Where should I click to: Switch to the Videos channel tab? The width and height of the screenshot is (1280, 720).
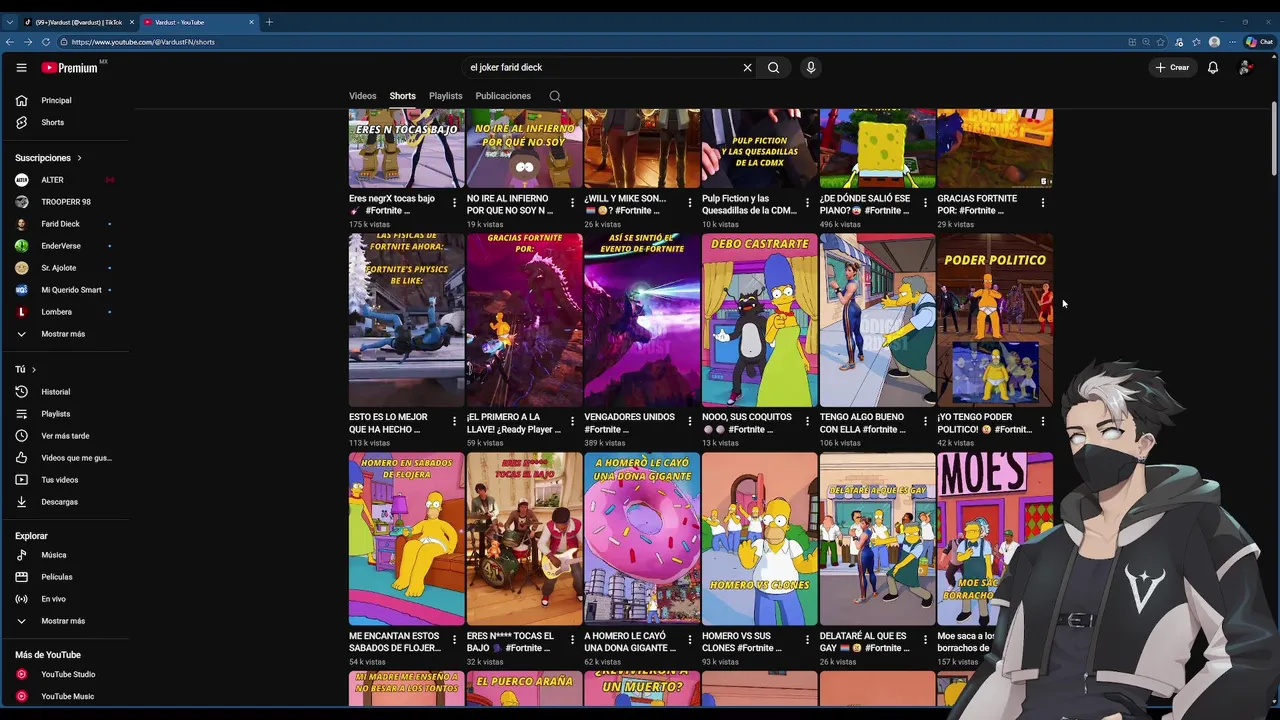pyautogui.click(x=362, y=96)
